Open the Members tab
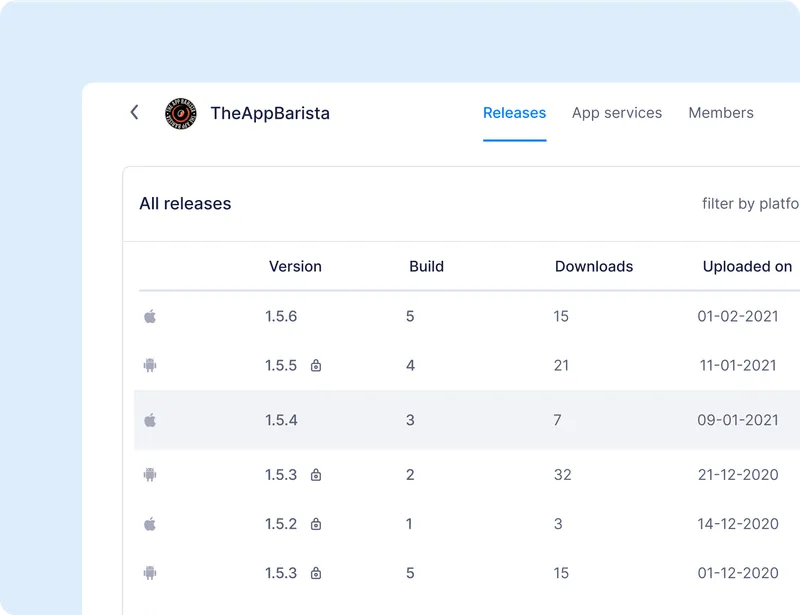Image resolution: width=800 pixels, height=615 pixels. (x=721, y=113)
